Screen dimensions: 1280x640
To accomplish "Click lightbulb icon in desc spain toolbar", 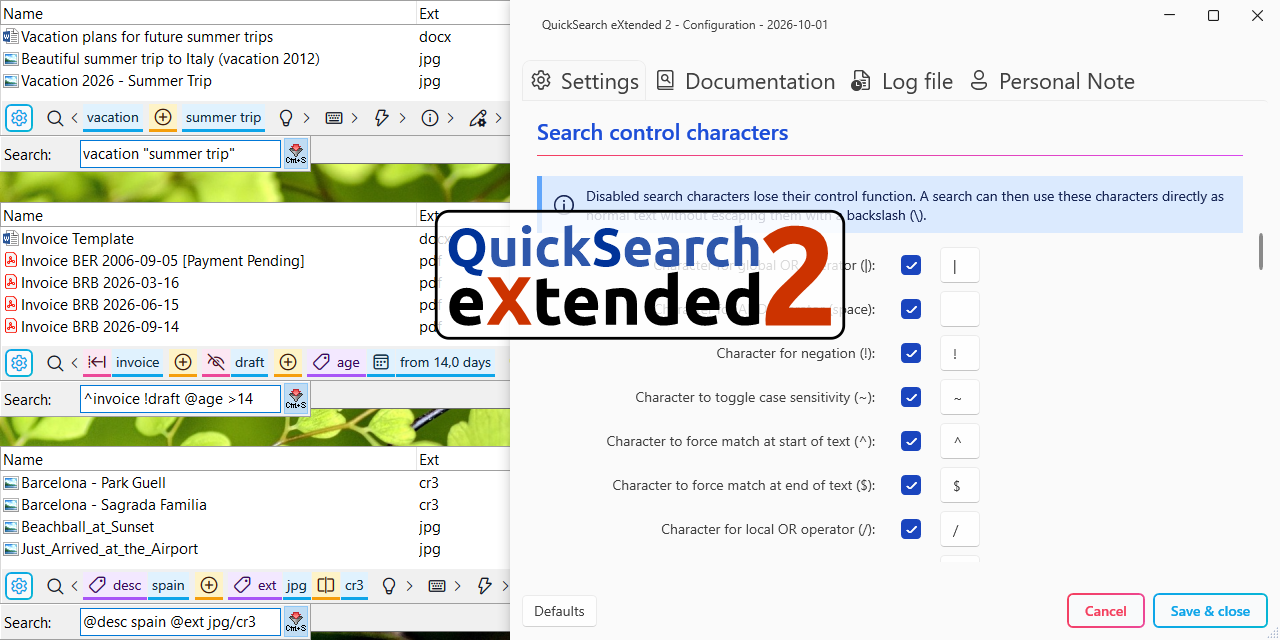I will point(389,586).
